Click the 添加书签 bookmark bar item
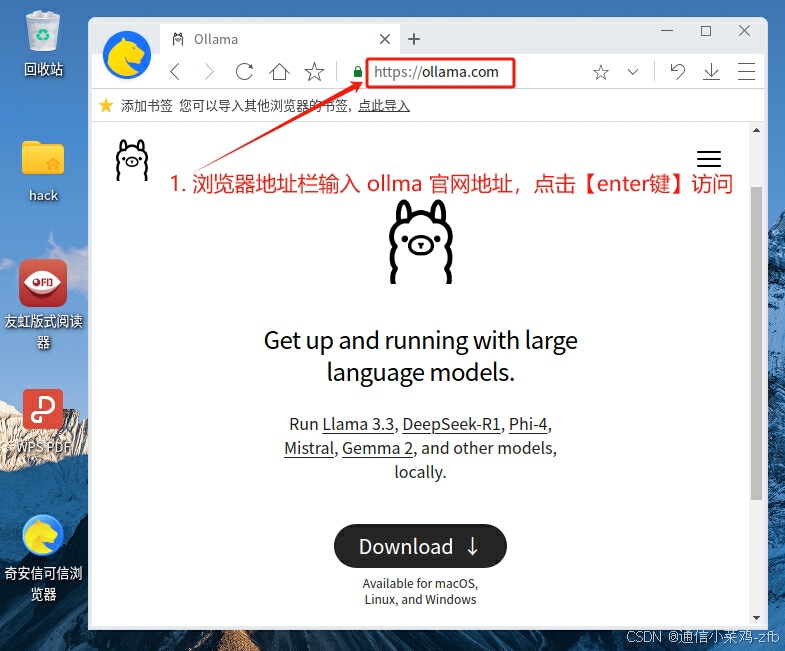The image size is (785, 651). [146, 106]
